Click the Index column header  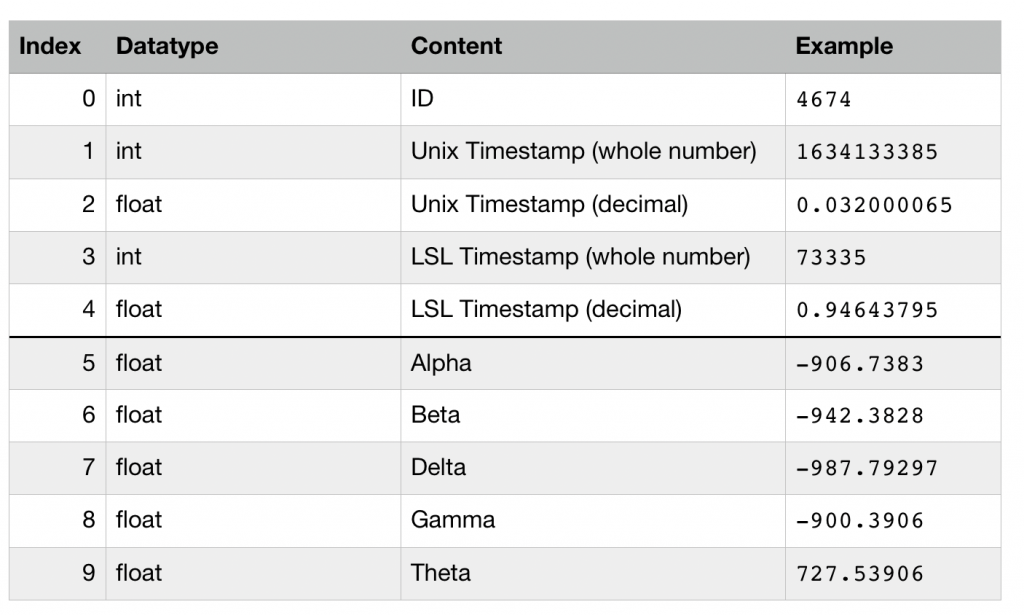coord(50,46)
